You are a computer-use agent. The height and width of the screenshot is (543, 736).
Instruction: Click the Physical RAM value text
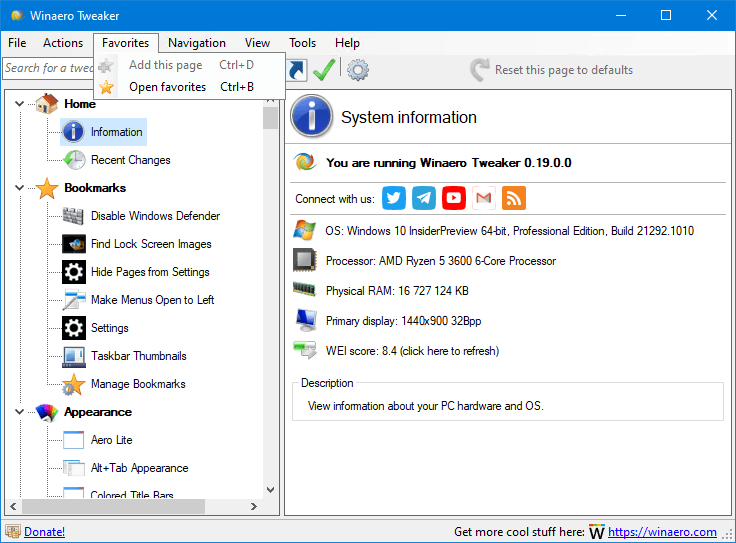(397, 291)
